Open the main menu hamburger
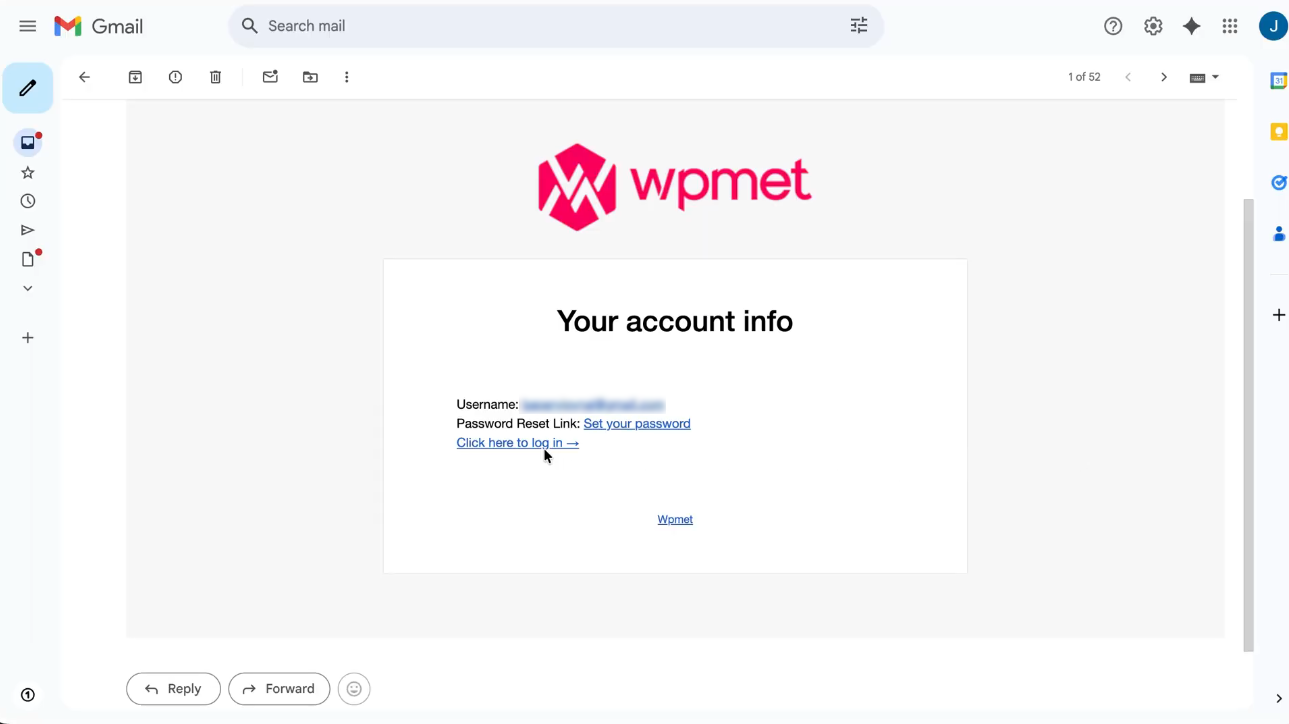The width and height of the screenshot is (1289, 724). pyautogui.click(x=28, y=26)
